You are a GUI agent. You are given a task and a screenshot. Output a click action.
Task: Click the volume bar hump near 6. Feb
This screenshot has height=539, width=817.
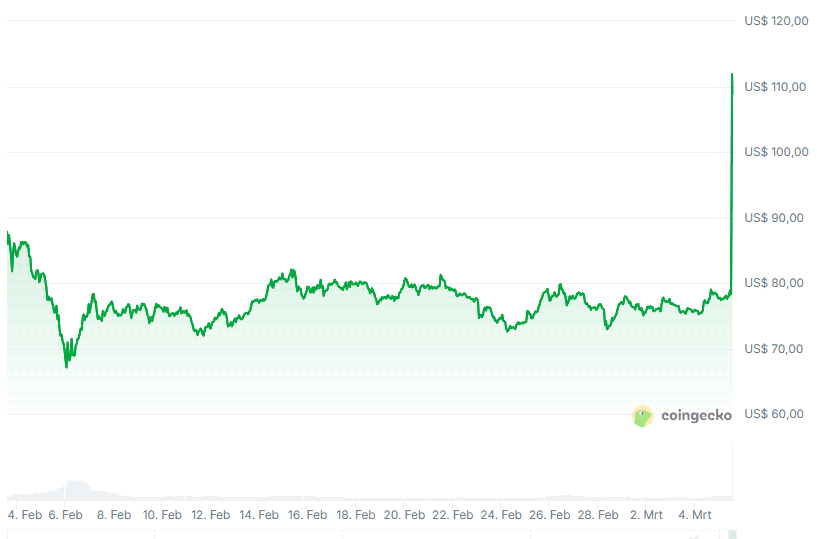pyautogui.click(x=72, y=488)
